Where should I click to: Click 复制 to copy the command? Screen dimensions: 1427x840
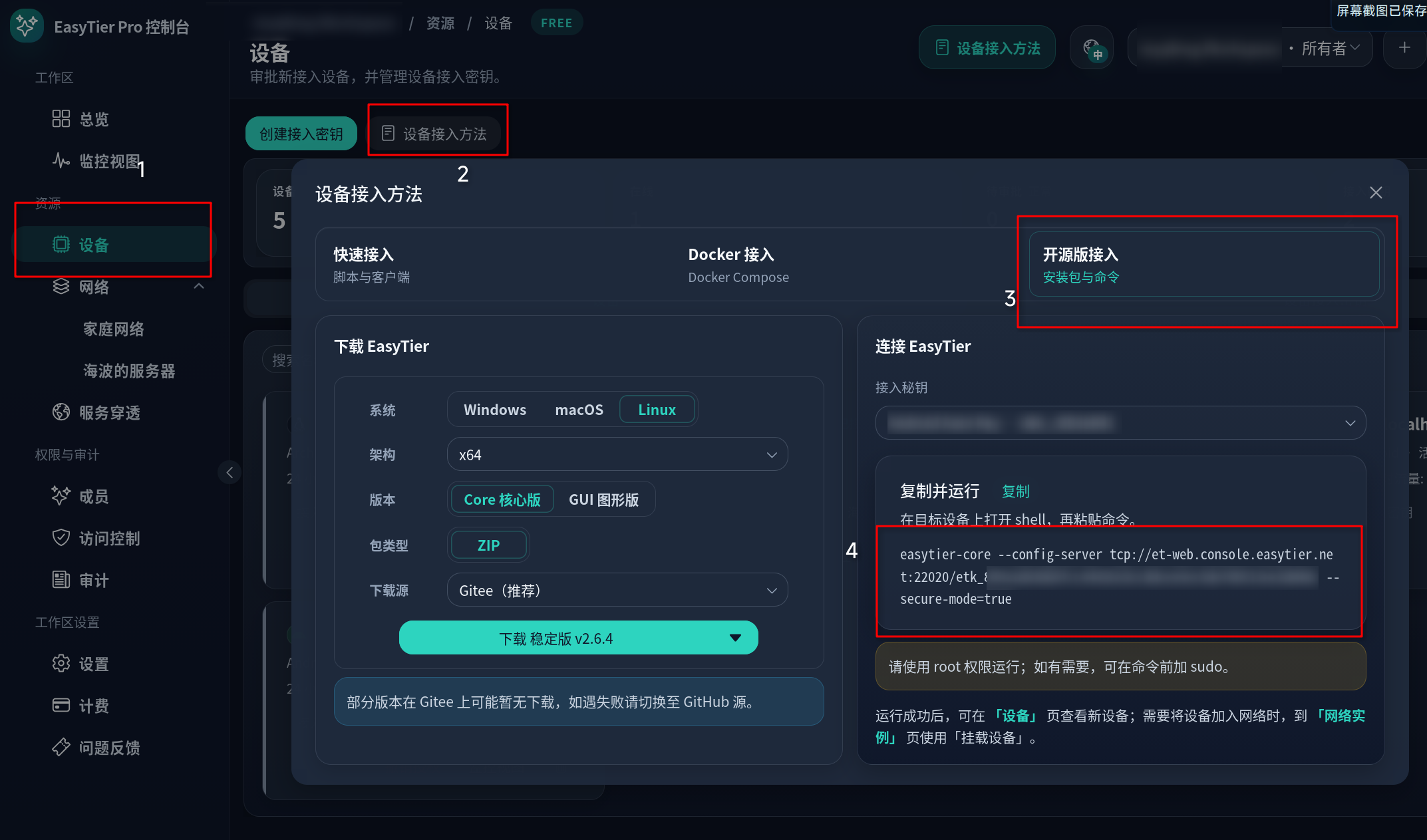tap(1016, 491)
